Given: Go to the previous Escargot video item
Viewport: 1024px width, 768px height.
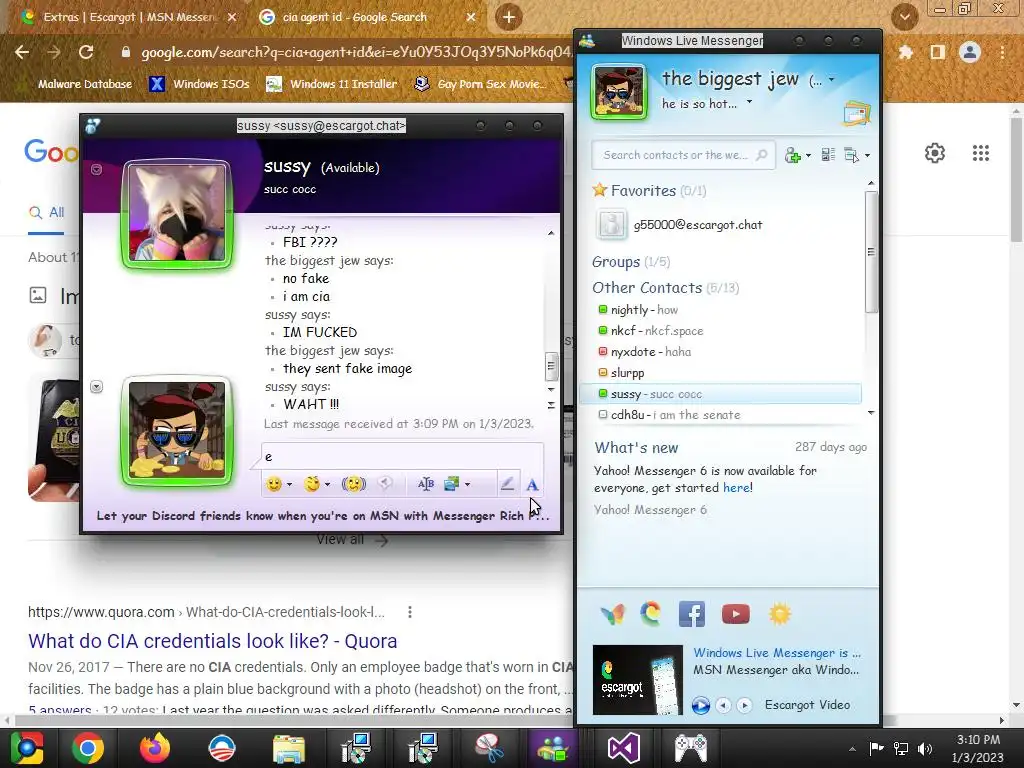Looking at the screenshot, I should 723,705.
